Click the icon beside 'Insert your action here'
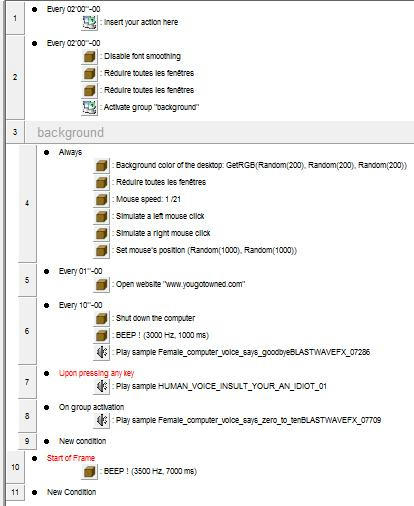This screenshot has width=414, height=506. (89, 22)
